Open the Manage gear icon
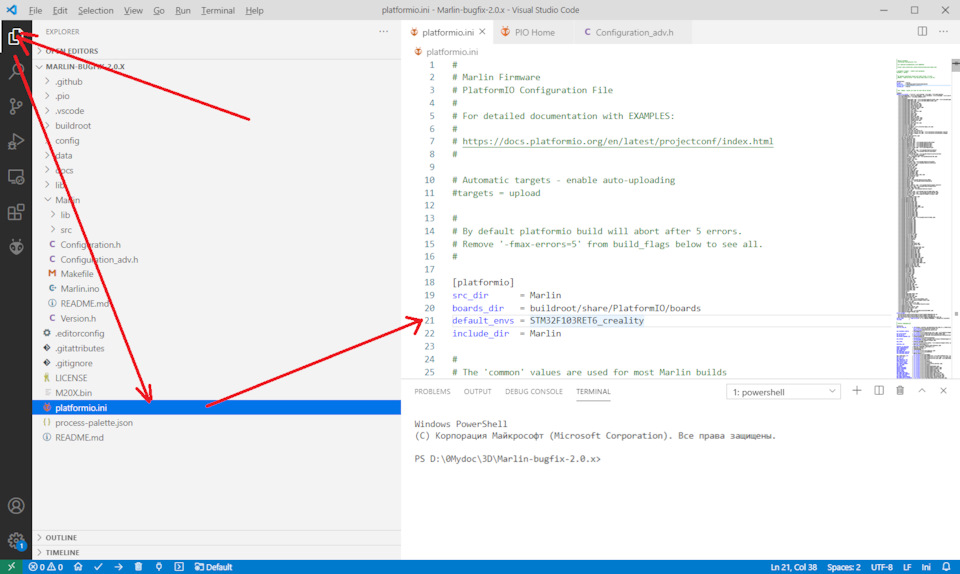The height and width of the screenshot is (574, 960). coord(16,541)
